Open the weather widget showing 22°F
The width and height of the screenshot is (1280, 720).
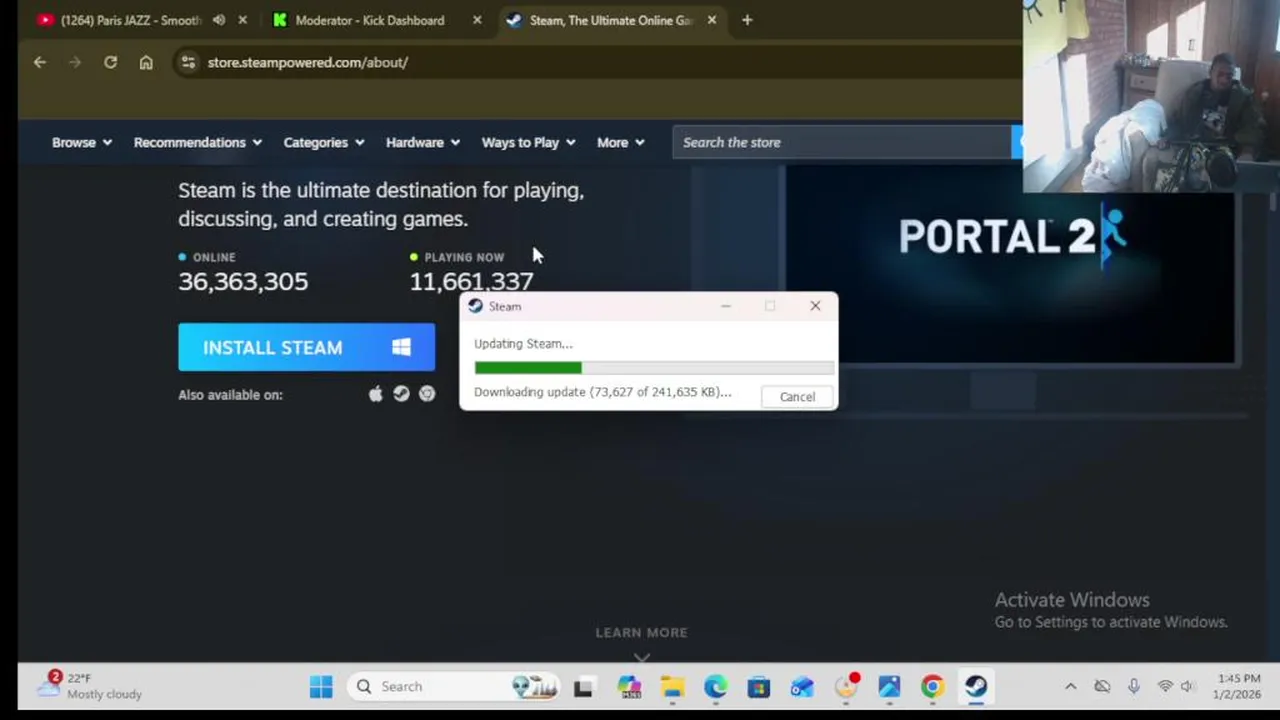pyautogui.click(x=92, y=686)
